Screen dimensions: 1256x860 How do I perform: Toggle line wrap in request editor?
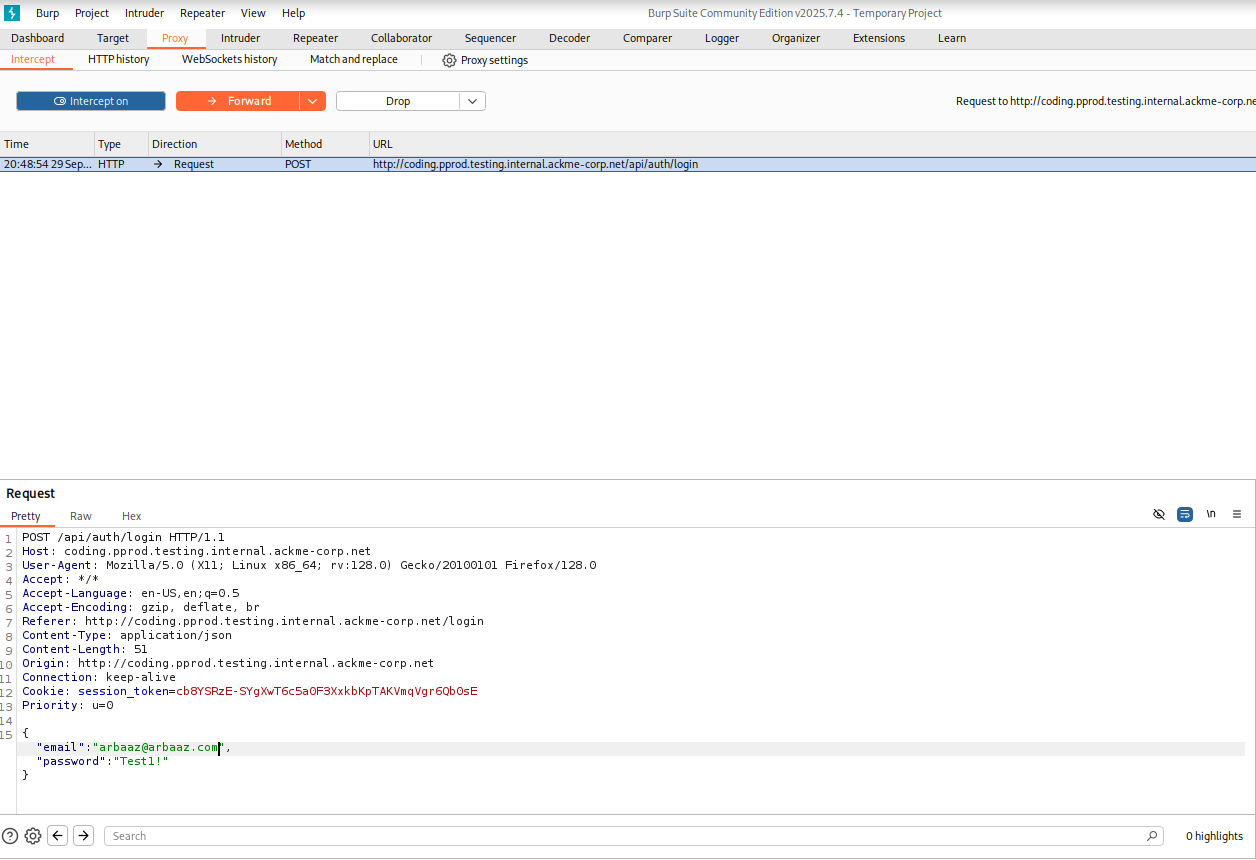click(x=1185, y=514)
